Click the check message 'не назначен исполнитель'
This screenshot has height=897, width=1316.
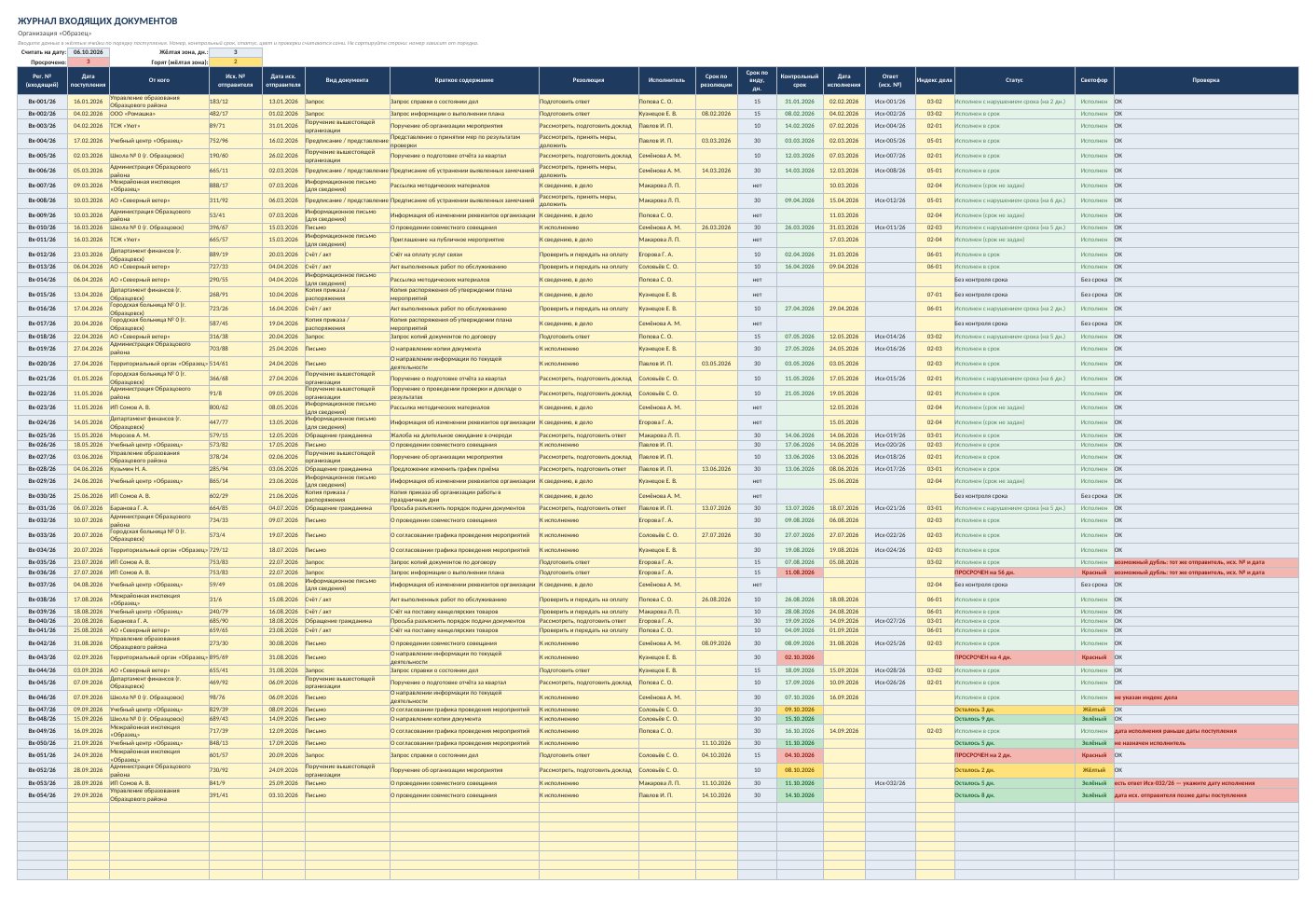[1206, 743]
